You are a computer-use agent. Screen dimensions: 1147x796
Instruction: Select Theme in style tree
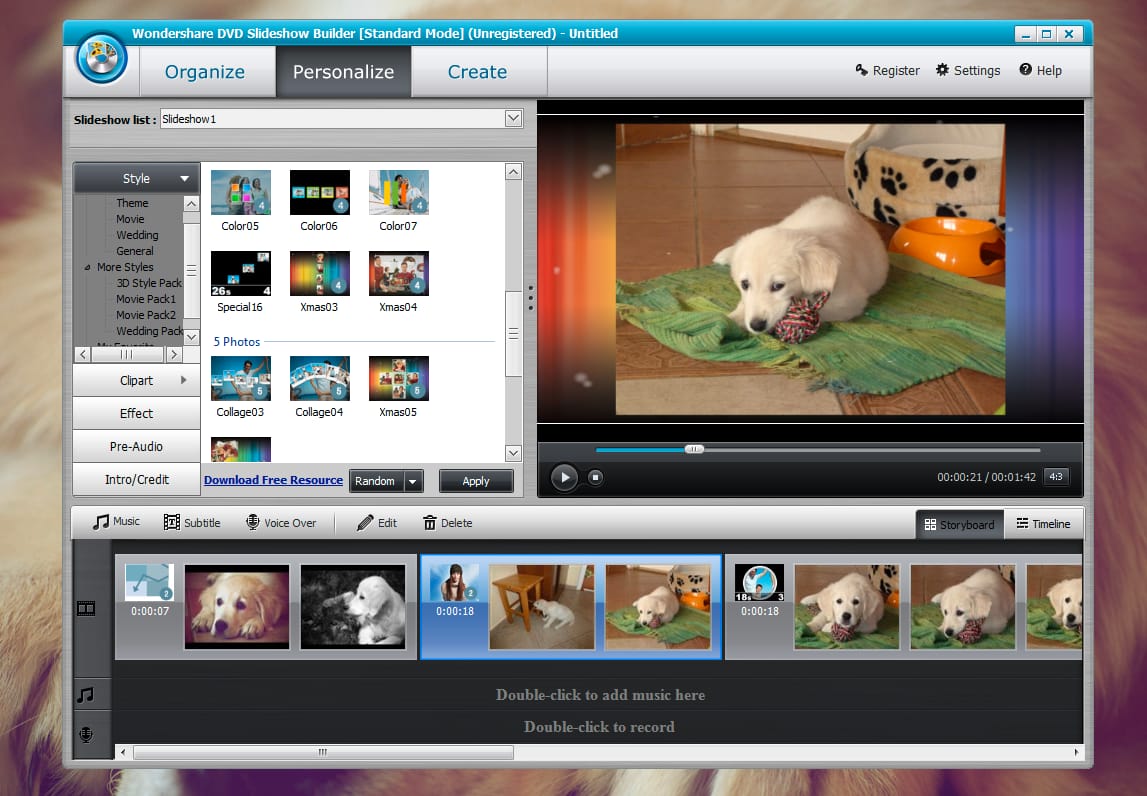pos(132,203)
